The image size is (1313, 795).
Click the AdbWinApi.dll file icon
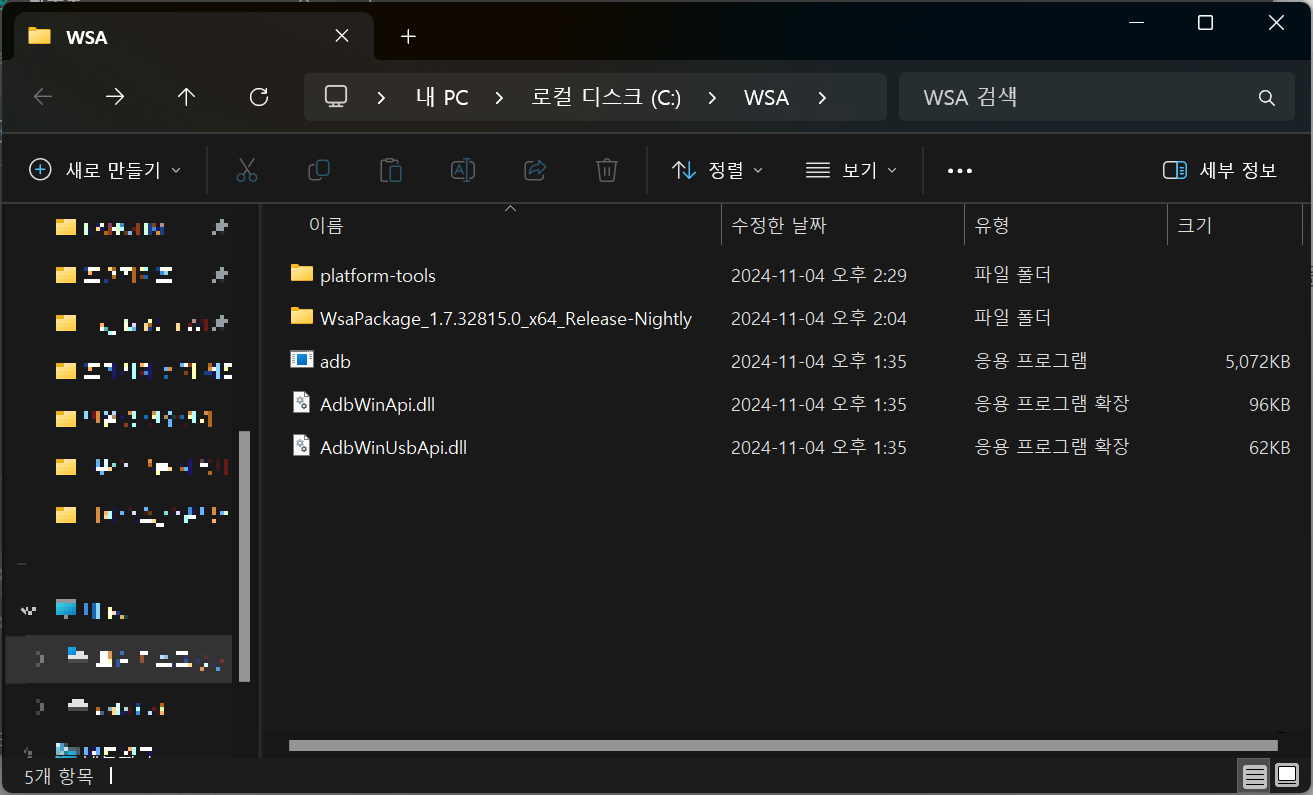[301, 403]
